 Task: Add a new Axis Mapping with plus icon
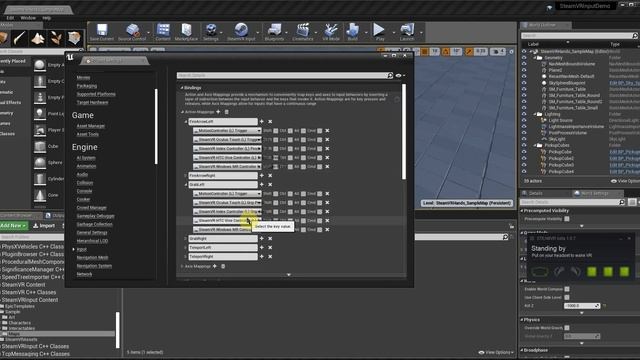(215, 266)
